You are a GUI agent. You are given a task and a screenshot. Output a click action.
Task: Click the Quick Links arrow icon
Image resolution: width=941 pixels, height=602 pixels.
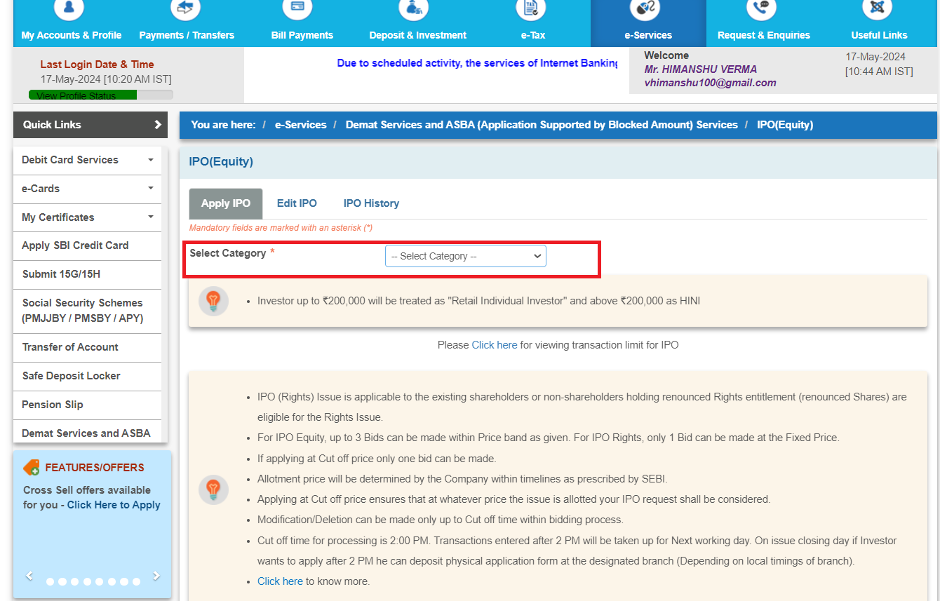point(157,125)
